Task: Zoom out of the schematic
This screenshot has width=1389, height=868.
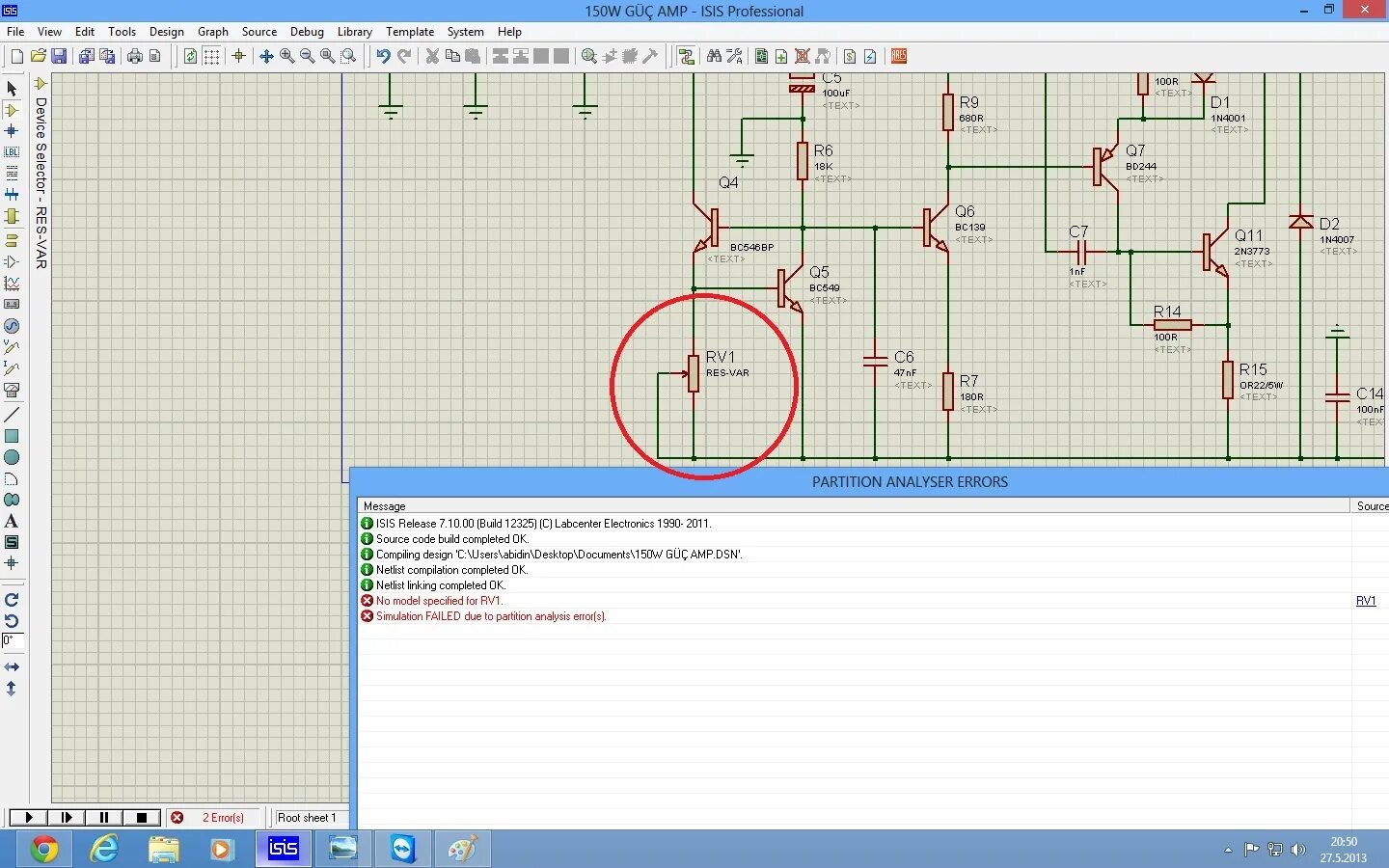Action: (x=307, y=57)
